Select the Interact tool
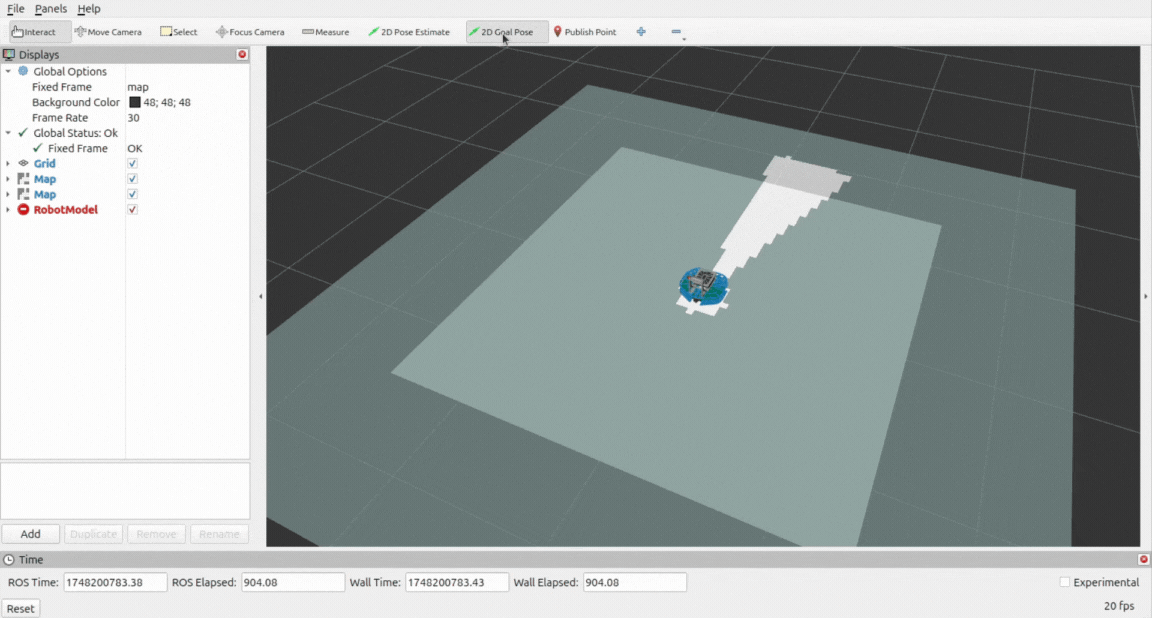This screenshot has height=618, width=1152. [35, 32]
